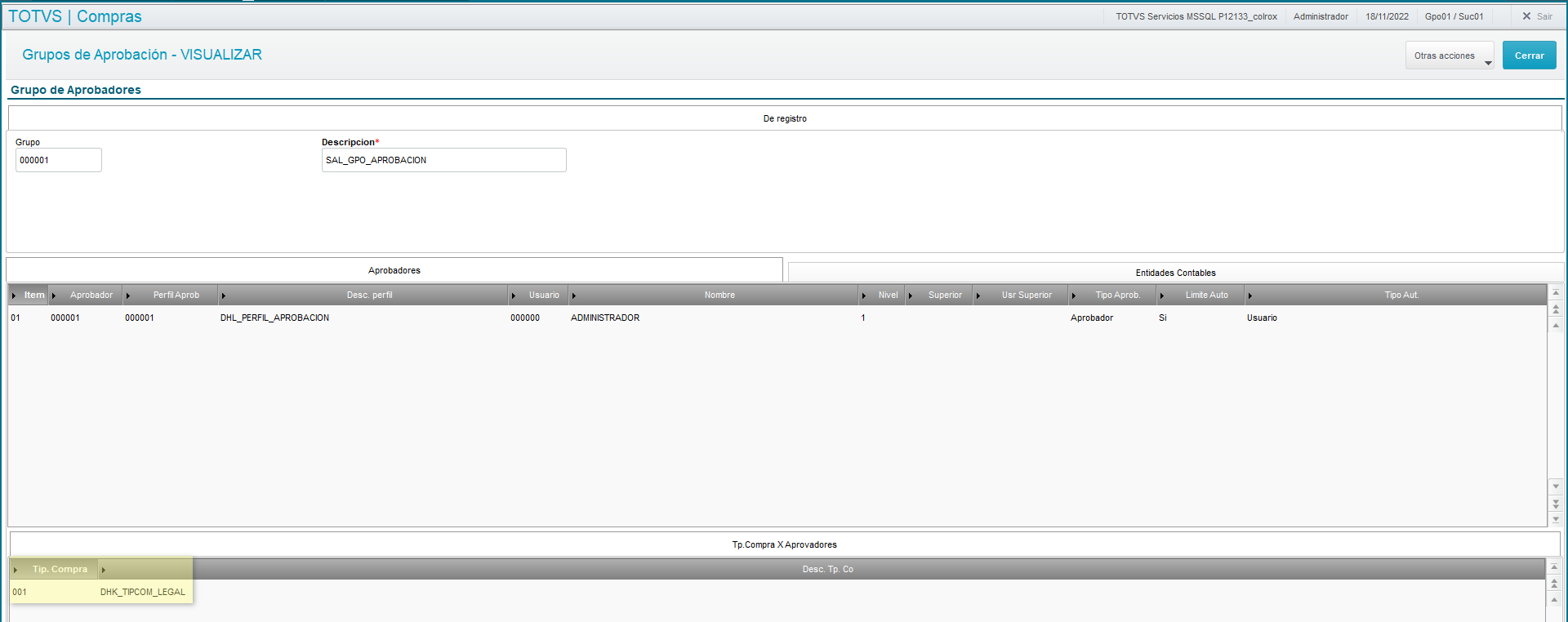Move down one row in Aprobadores grid

(1556, 486)
